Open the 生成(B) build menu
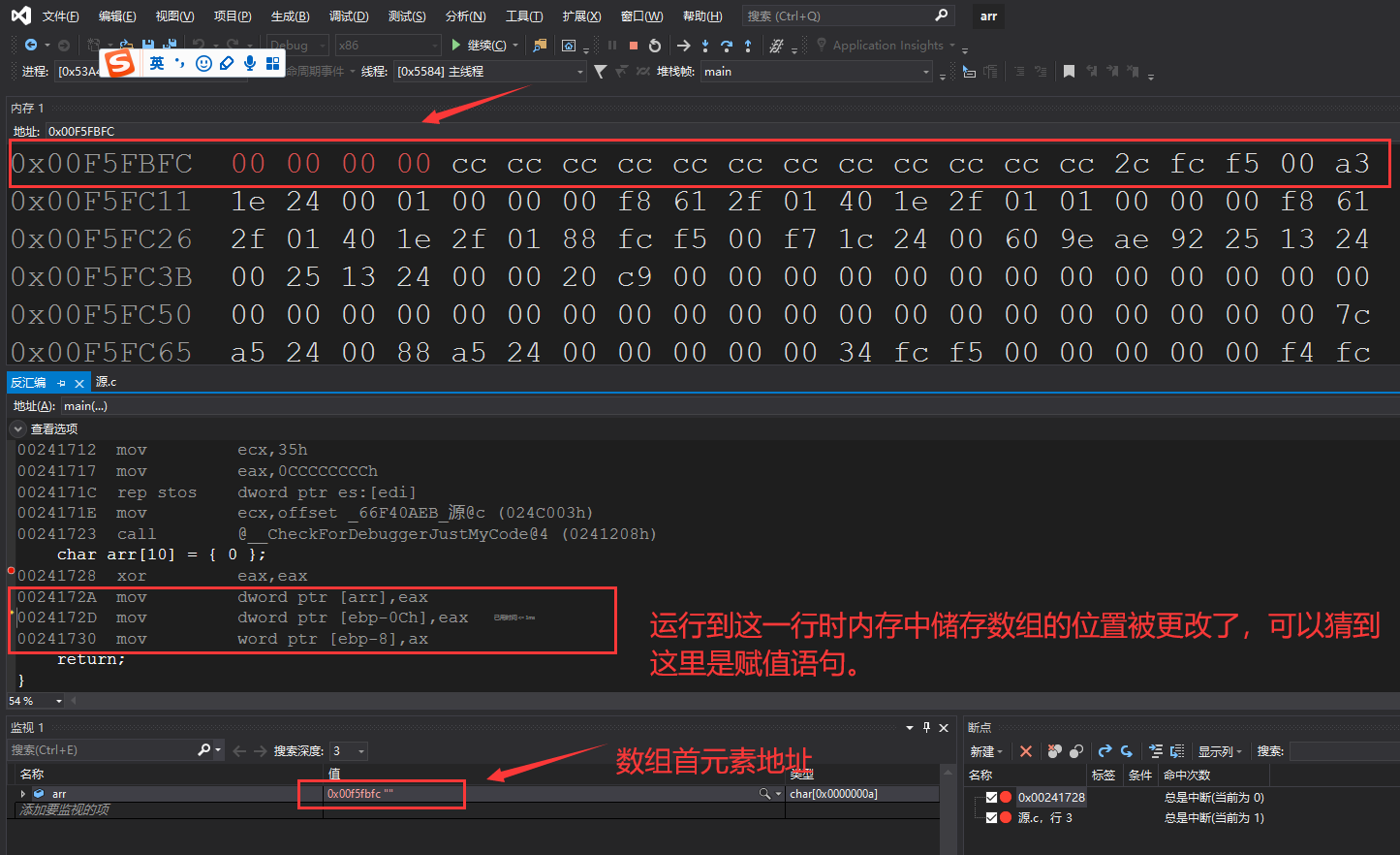This screenshot has height=855, width=1400. (x=291, y=16)
